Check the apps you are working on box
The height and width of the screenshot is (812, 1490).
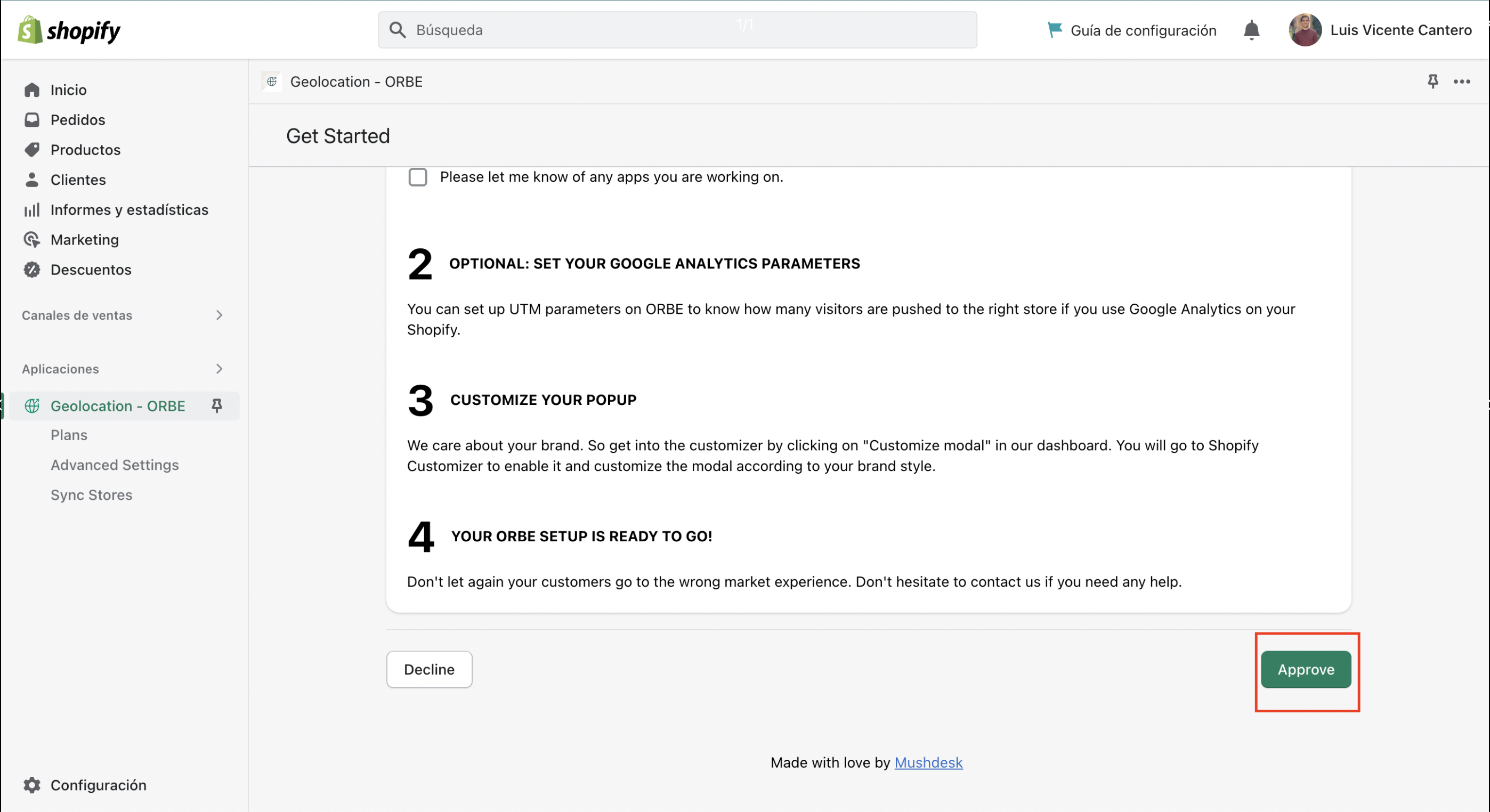point(418,177)
